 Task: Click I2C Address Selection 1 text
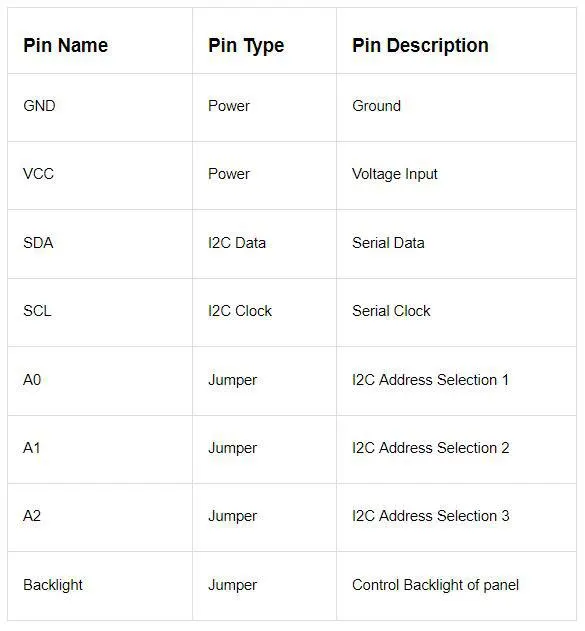coord(430,379)
